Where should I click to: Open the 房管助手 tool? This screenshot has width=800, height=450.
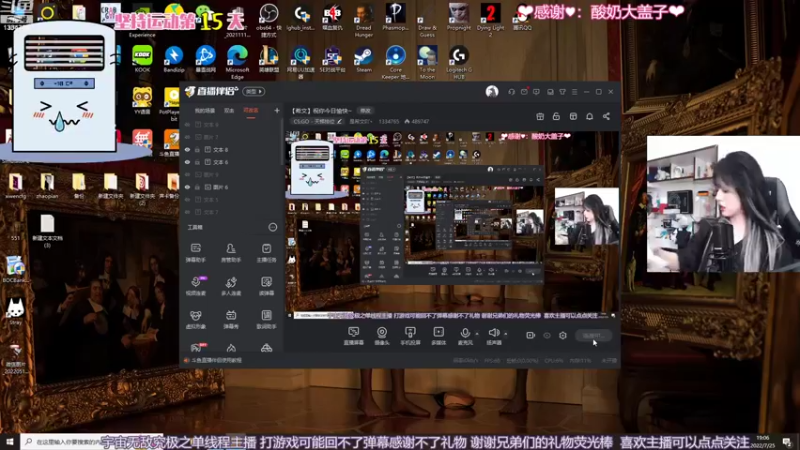(x=231, y=253)
